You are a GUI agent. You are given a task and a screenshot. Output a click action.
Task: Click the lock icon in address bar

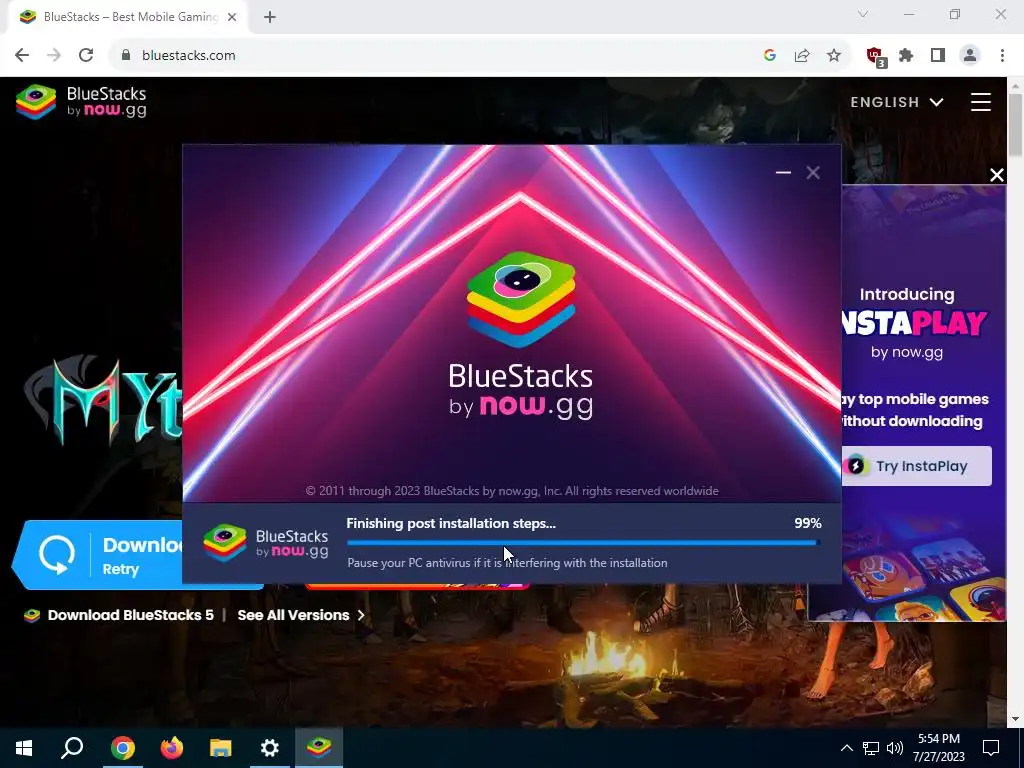[126, 55]
